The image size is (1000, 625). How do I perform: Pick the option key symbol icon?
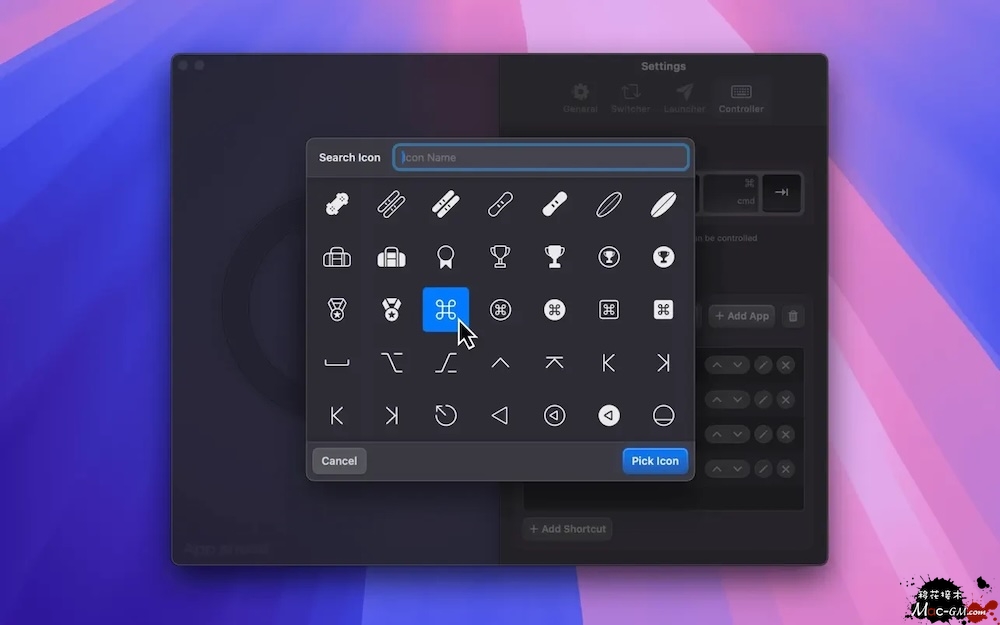[x=391, y=363]
